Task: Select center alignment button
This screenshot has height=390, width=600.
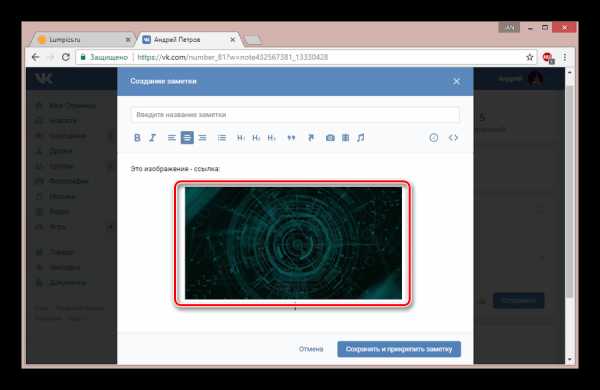Action: tap(187, 138)
